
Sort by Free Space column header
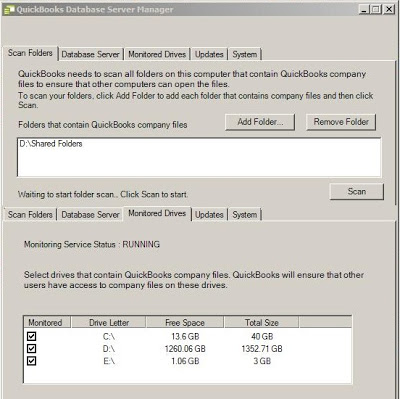point(185,322)
